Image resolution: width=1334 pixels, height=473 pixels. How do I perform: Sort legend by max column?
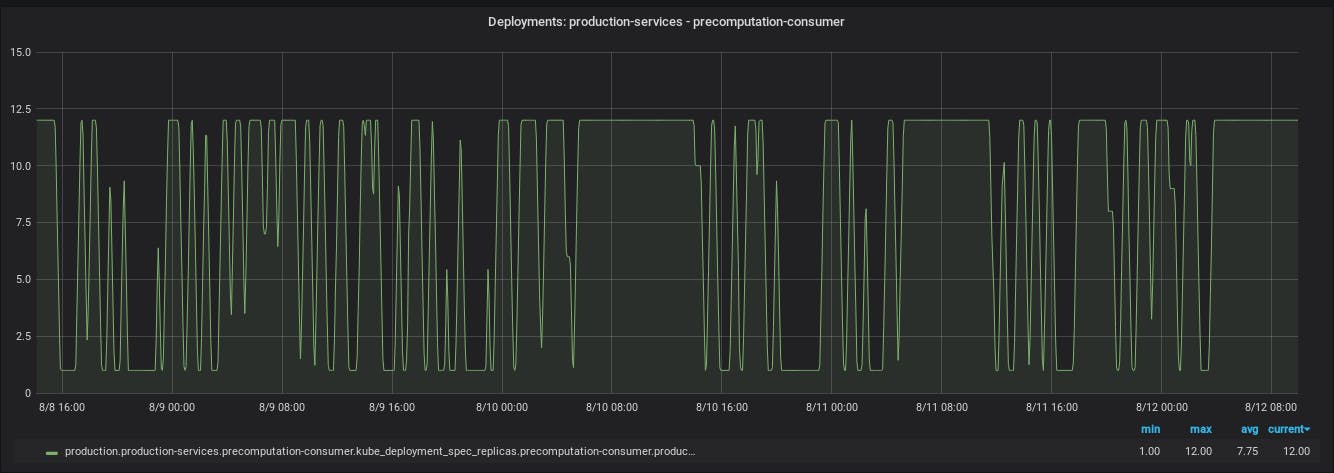[1201, 430]
